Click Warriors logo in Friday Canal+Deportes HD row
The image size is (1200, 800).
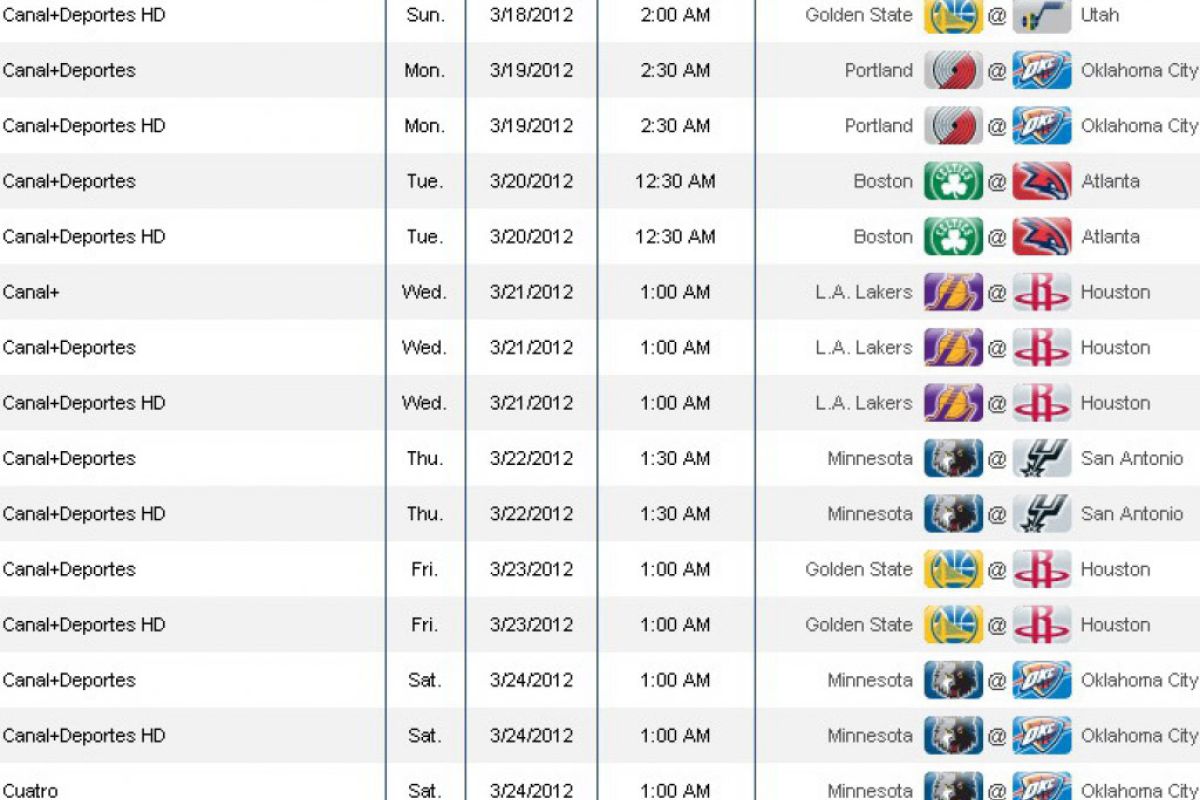click(x=953, y=625)
